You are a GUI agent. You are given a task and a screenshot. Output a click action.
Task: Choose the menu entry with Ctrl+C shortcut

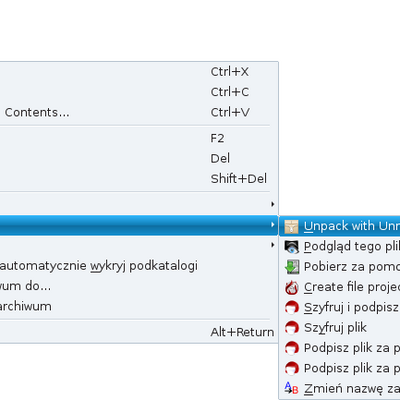[x=138, y=92]
